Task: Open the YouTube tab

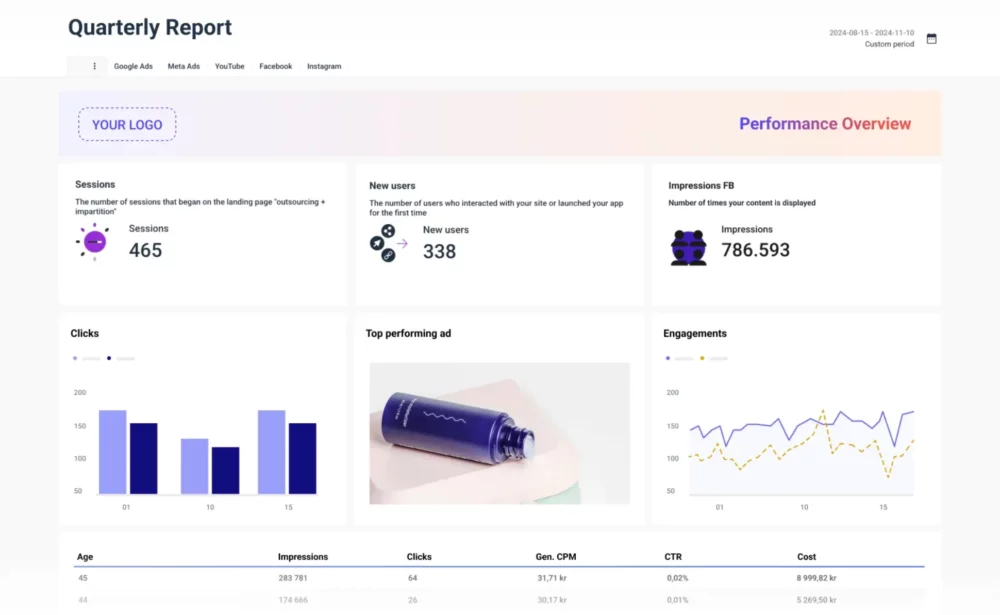Action: (229, 67)
